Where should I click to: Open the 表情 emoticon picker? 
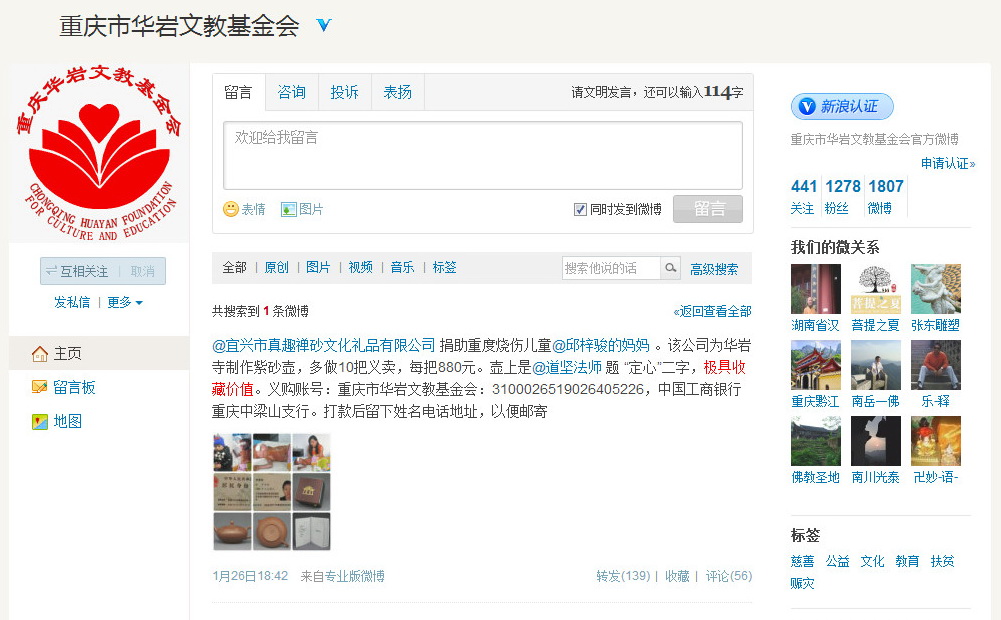[x=244, y=209]
